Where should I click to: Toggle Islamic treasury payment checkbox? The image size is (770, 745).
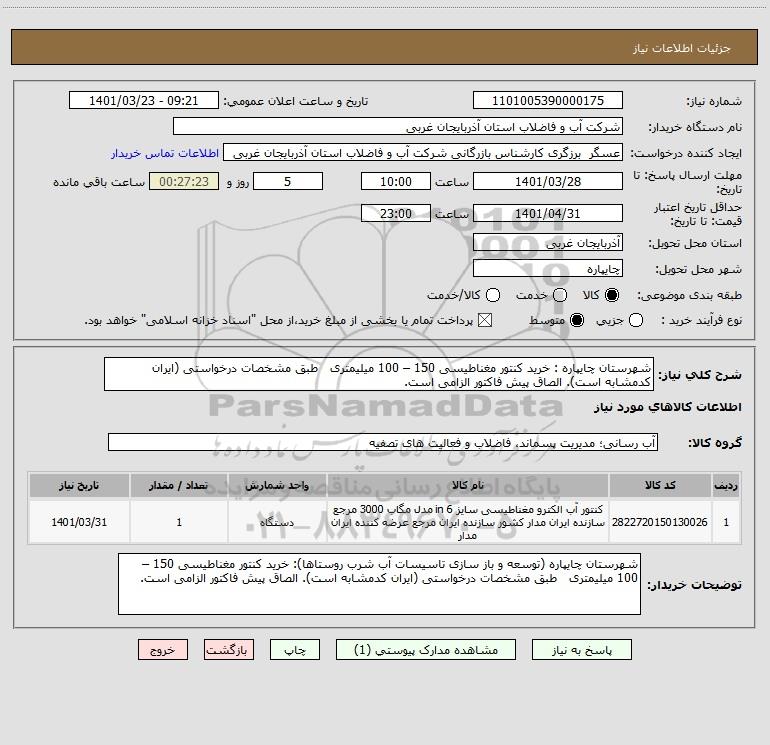click(485, 320)
